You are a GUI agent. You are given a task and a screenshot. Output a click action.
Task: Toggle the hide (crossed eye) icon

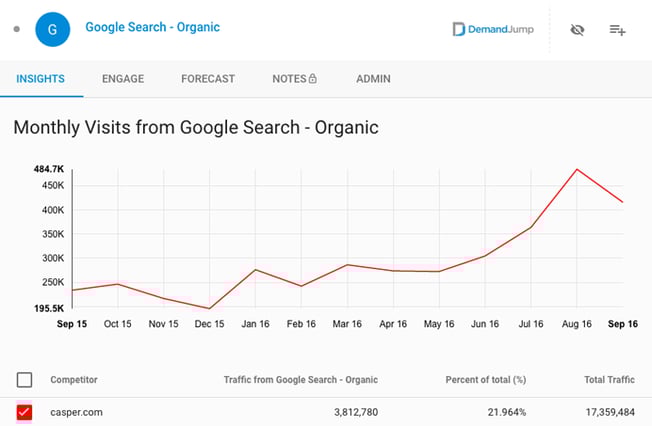pyautogui.click(x=577, y=30)
